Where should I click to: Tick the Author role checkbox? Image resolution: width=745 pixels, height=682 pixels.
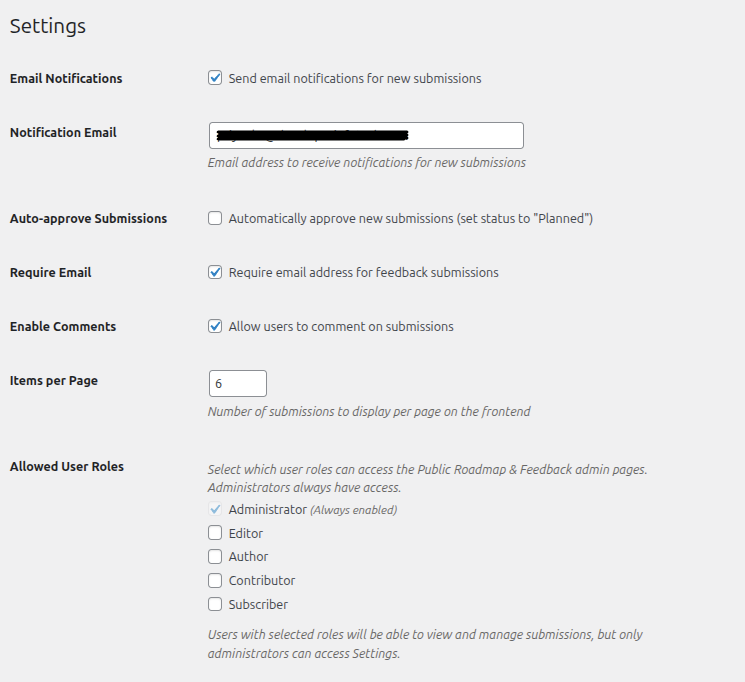[215, 557]
